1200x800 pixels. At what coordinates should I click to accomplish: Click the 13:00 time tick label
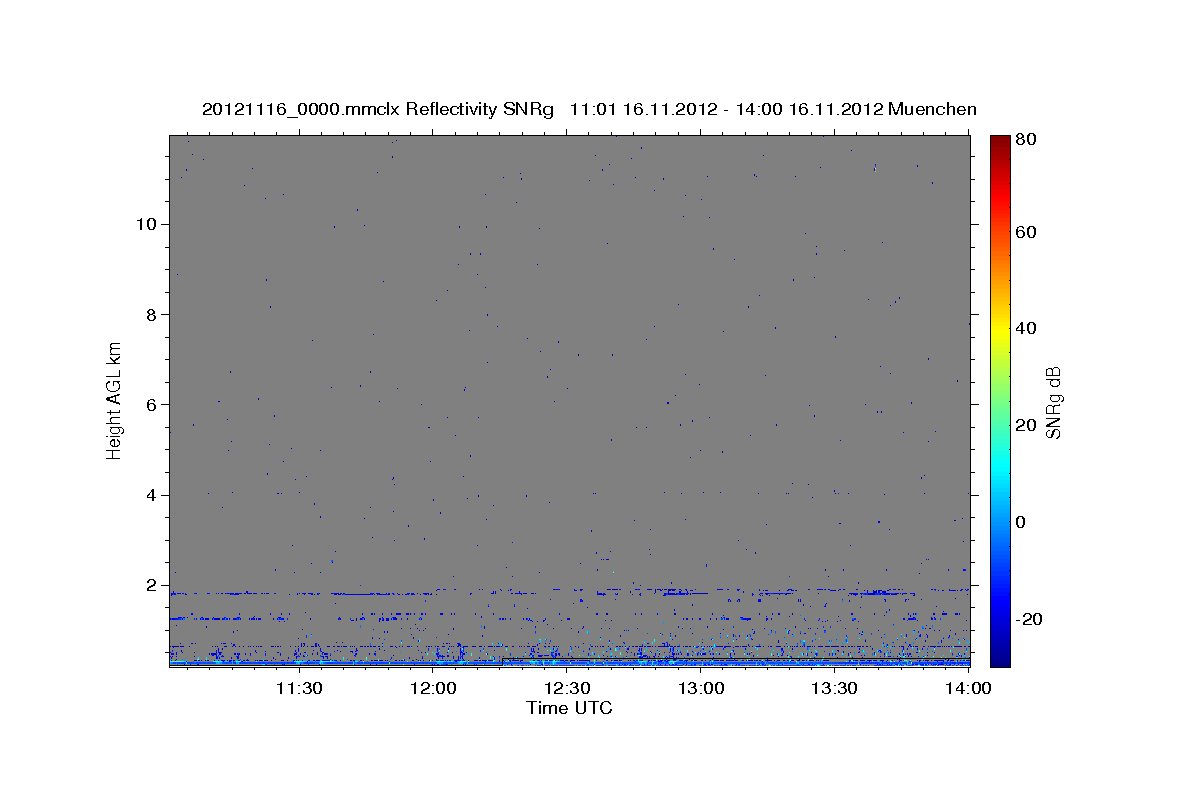pyautogui.click(x=701, y=688)
